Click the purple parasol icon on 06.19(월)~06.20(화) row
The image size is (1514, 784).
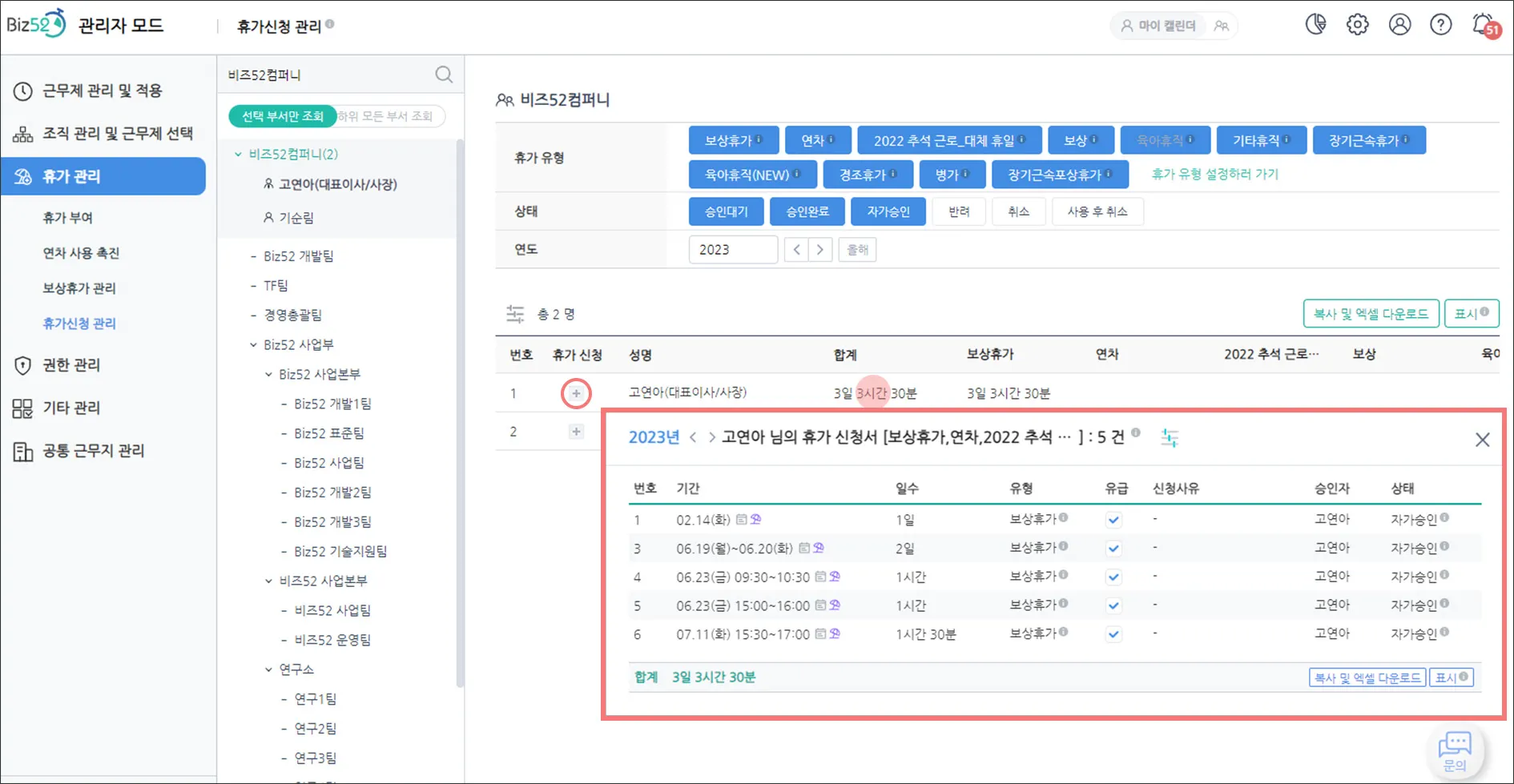point(819,549)
